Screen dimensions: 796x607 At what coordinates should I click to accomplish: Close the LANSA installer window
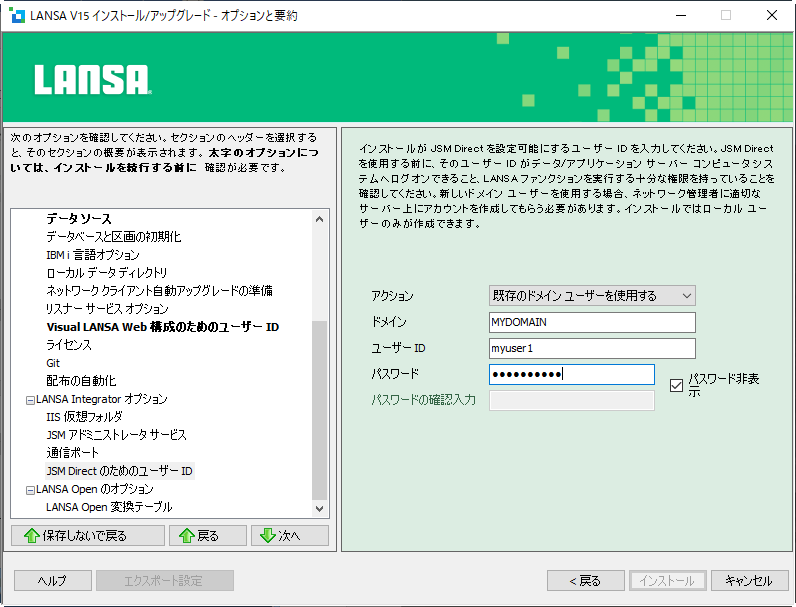(772, 15)
